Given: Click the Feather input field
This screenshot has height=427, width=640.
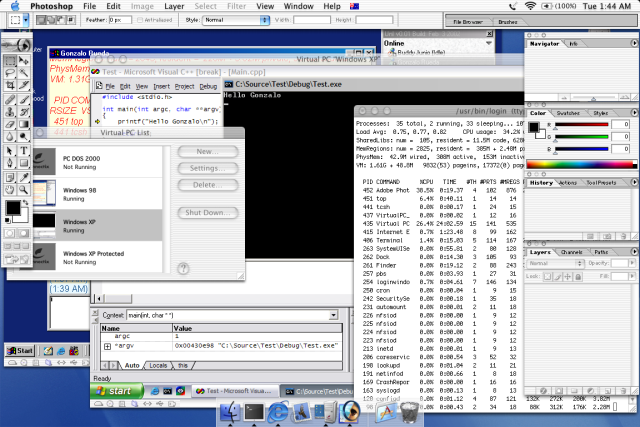Looking at the screenshot, I should pos(120,20).
